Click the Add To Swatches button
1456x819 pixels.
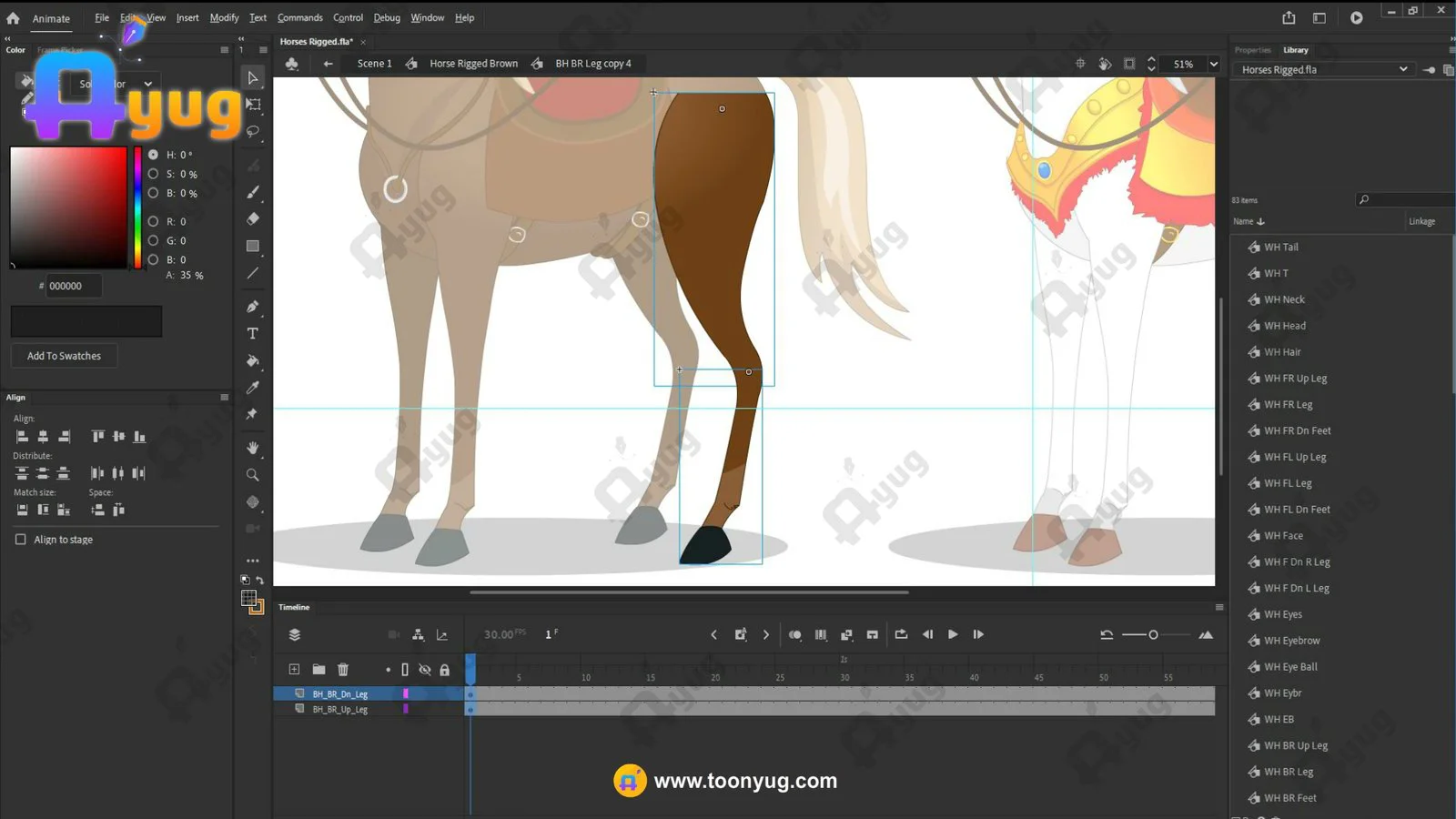pyautogui.click(x=64, y=356)
